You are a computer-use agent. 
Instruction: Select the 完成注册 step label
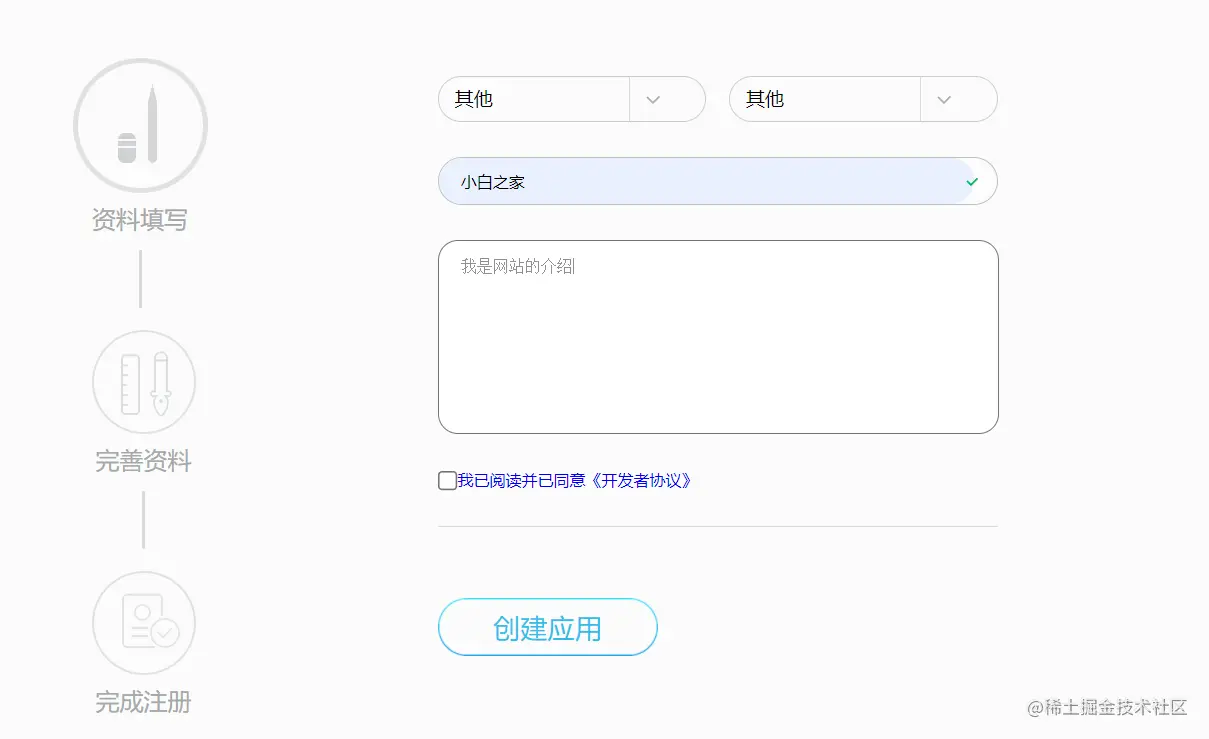click(143, 702)
